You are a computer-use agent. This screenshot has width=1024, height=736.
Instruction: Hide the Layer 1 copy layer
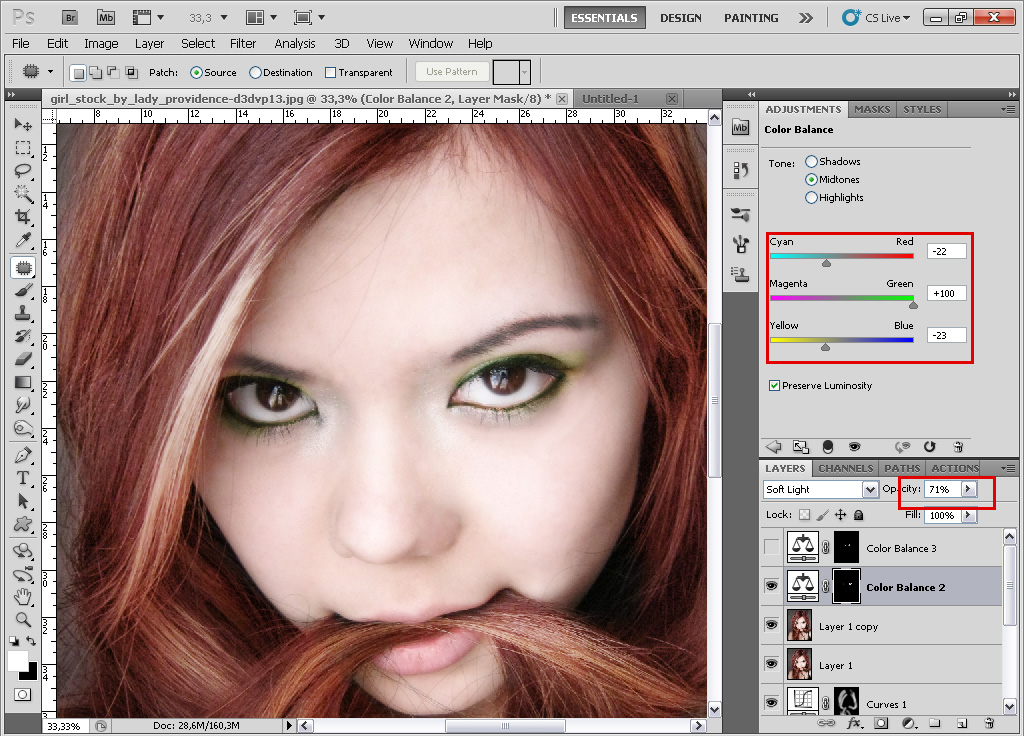[771, 626]
